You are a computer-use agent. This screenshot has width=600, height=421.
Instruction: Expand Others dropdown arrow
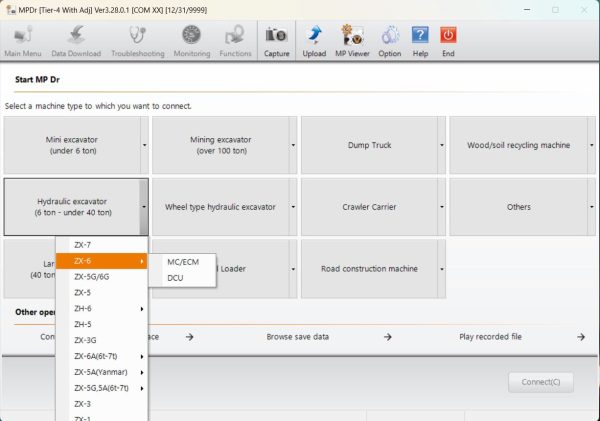click(x=591, y=207)
